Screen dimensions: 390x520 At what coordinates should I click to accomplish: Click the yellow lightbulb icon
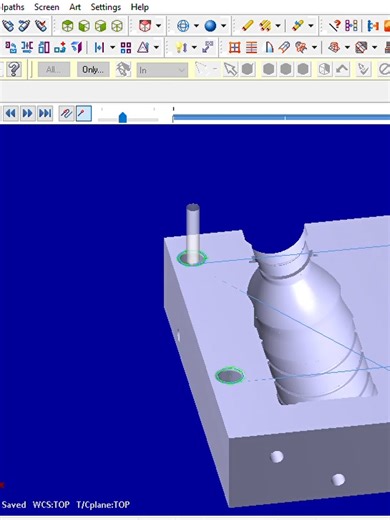tap(181, 48)
